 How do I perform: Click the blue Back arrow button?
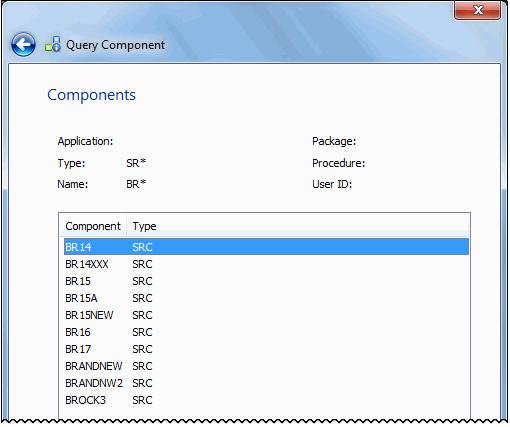click(23, 44)
